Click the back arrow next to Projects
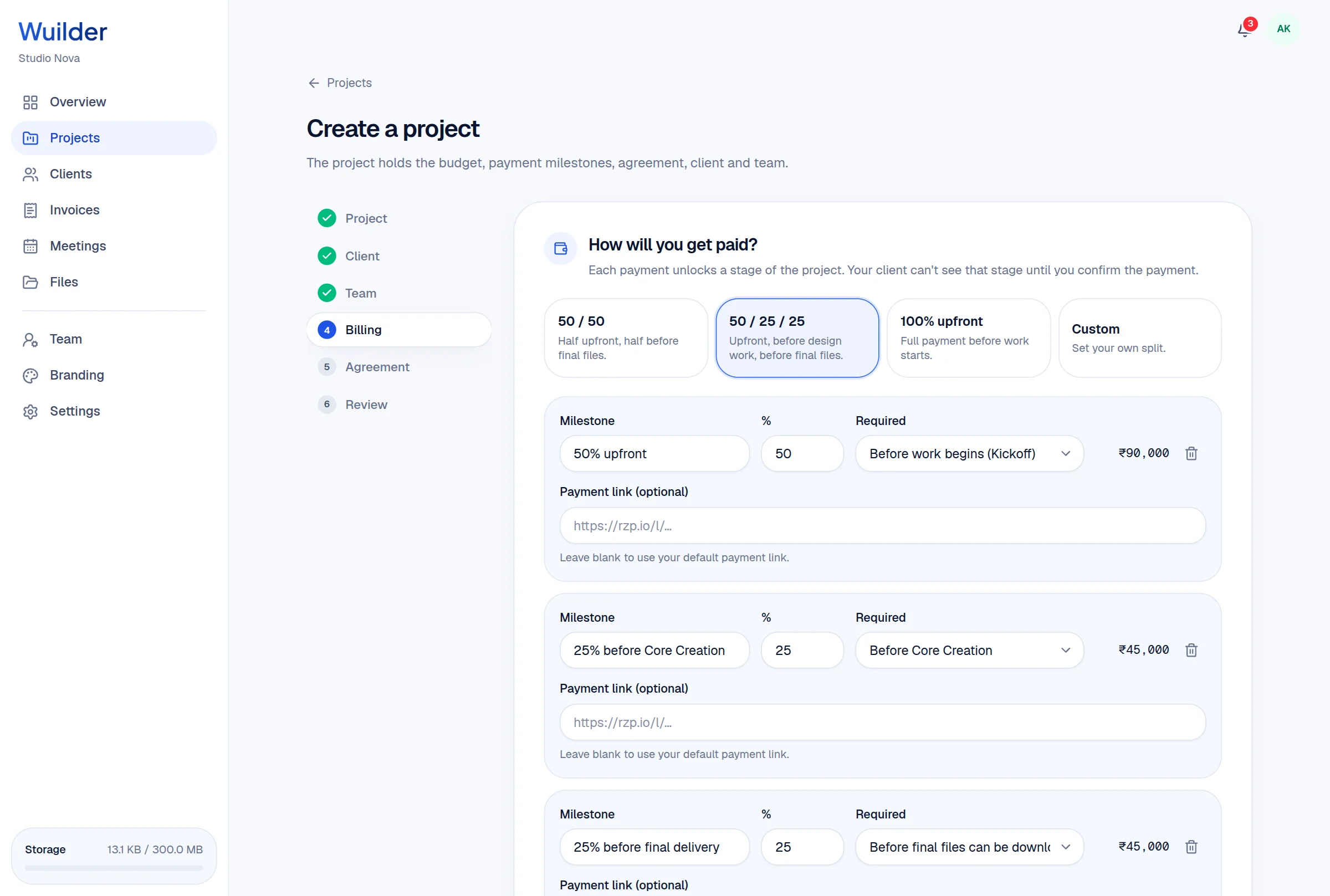 (x=314, y=84)
